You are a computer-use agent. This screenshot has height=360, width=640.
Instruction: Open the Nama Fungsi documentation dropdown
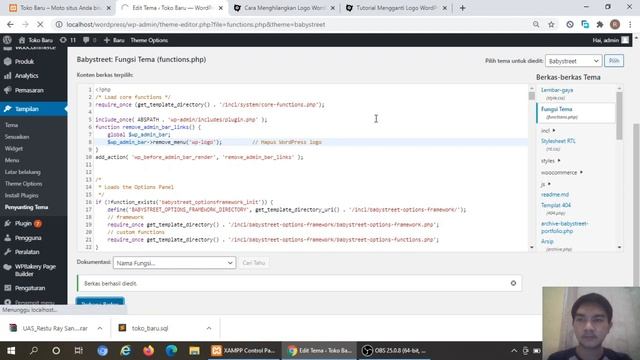pyautogui.click(x=174, y=263)
